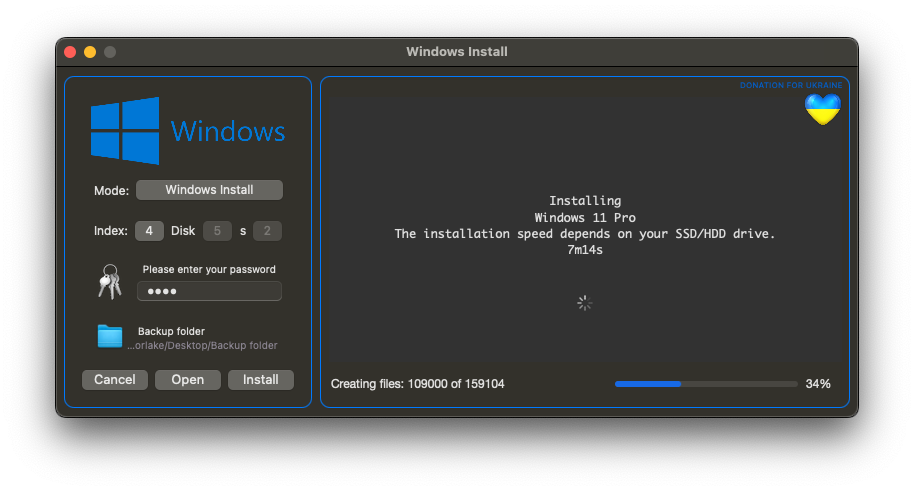The height and width of the screenshot is (491, 914).
Task: Close the Windows Install window
Action: (71, 52)
